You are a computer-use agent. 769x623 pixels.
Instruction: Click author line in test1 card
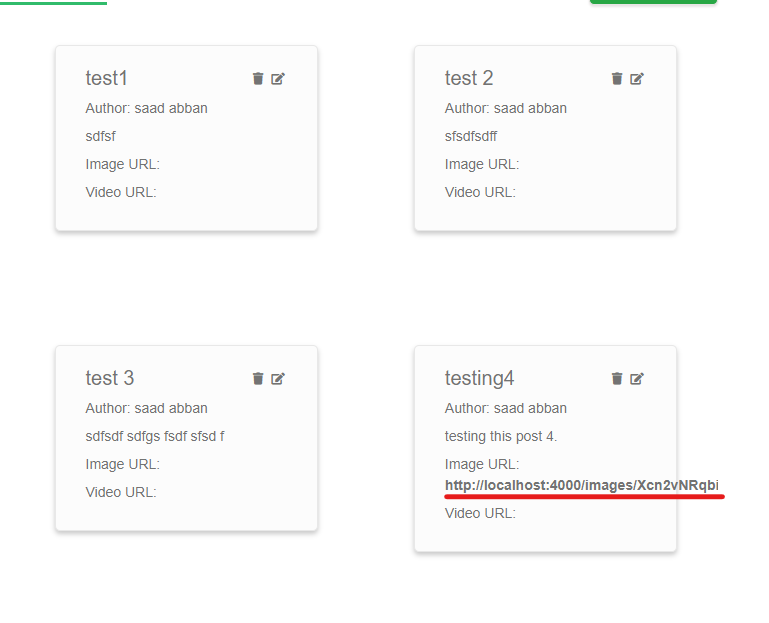(x=146, y=108)
